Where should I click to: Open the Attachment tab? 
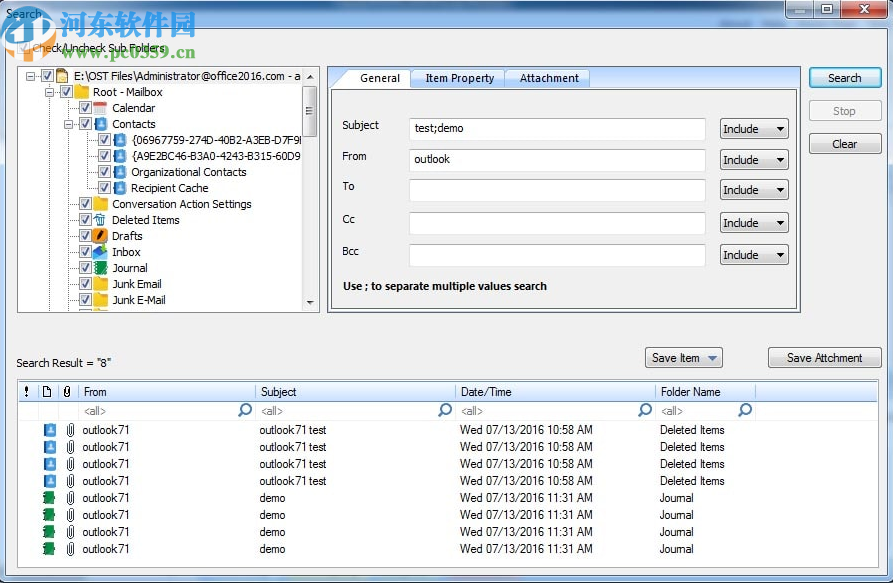(548, 77)
